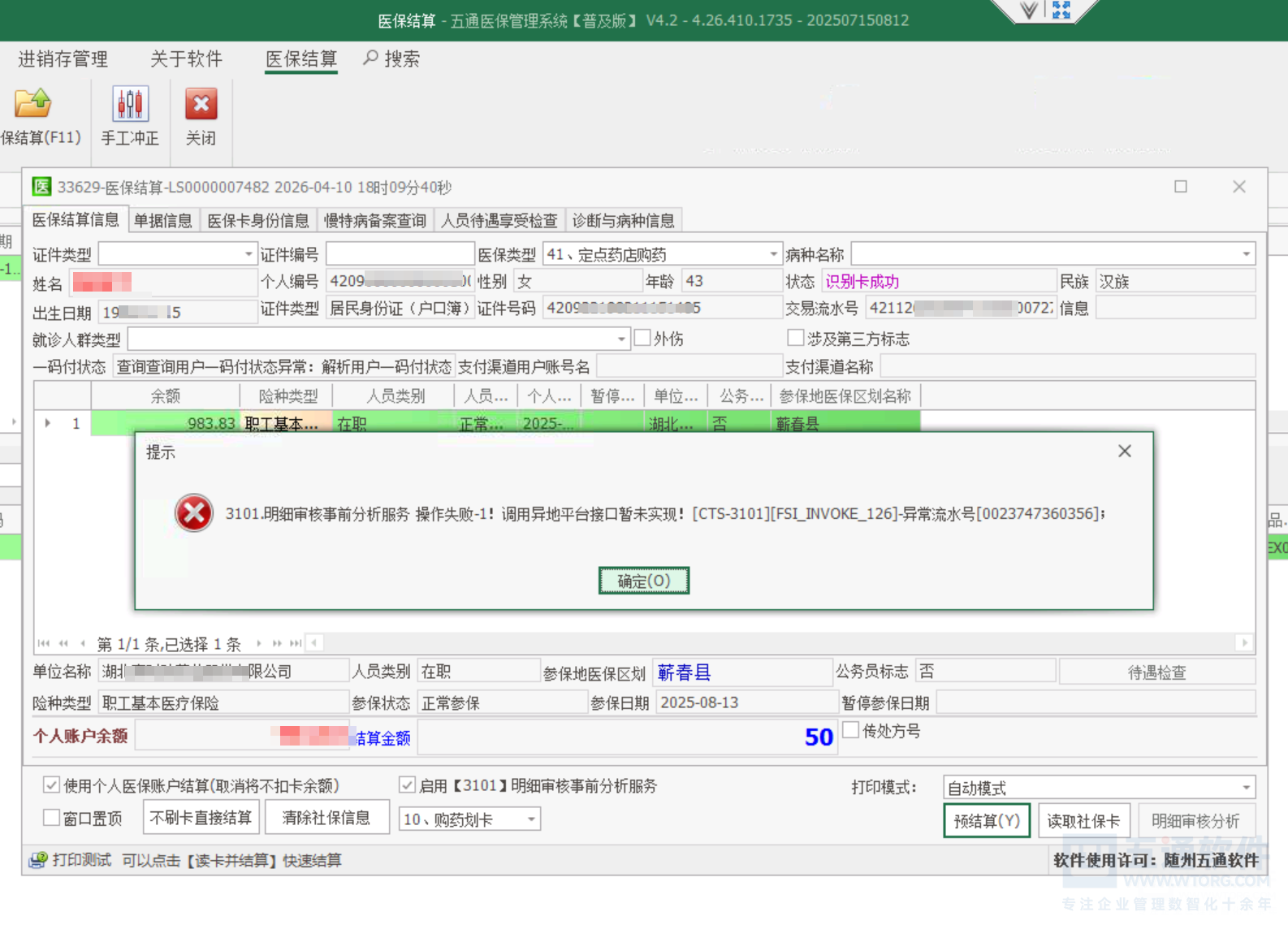Toggle the 传处方号 checkbox
1288x925 pixels.
[851, 730]
